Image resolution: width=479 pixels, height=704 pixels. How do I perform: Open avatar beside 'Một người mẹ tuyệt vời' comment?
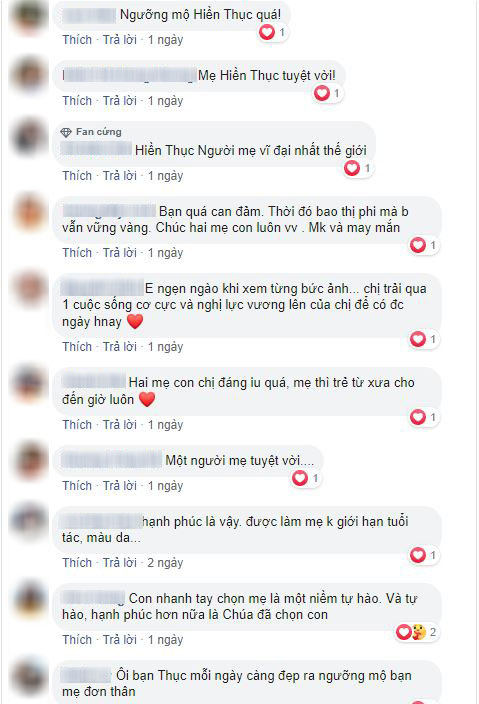[x=30, y=461]
